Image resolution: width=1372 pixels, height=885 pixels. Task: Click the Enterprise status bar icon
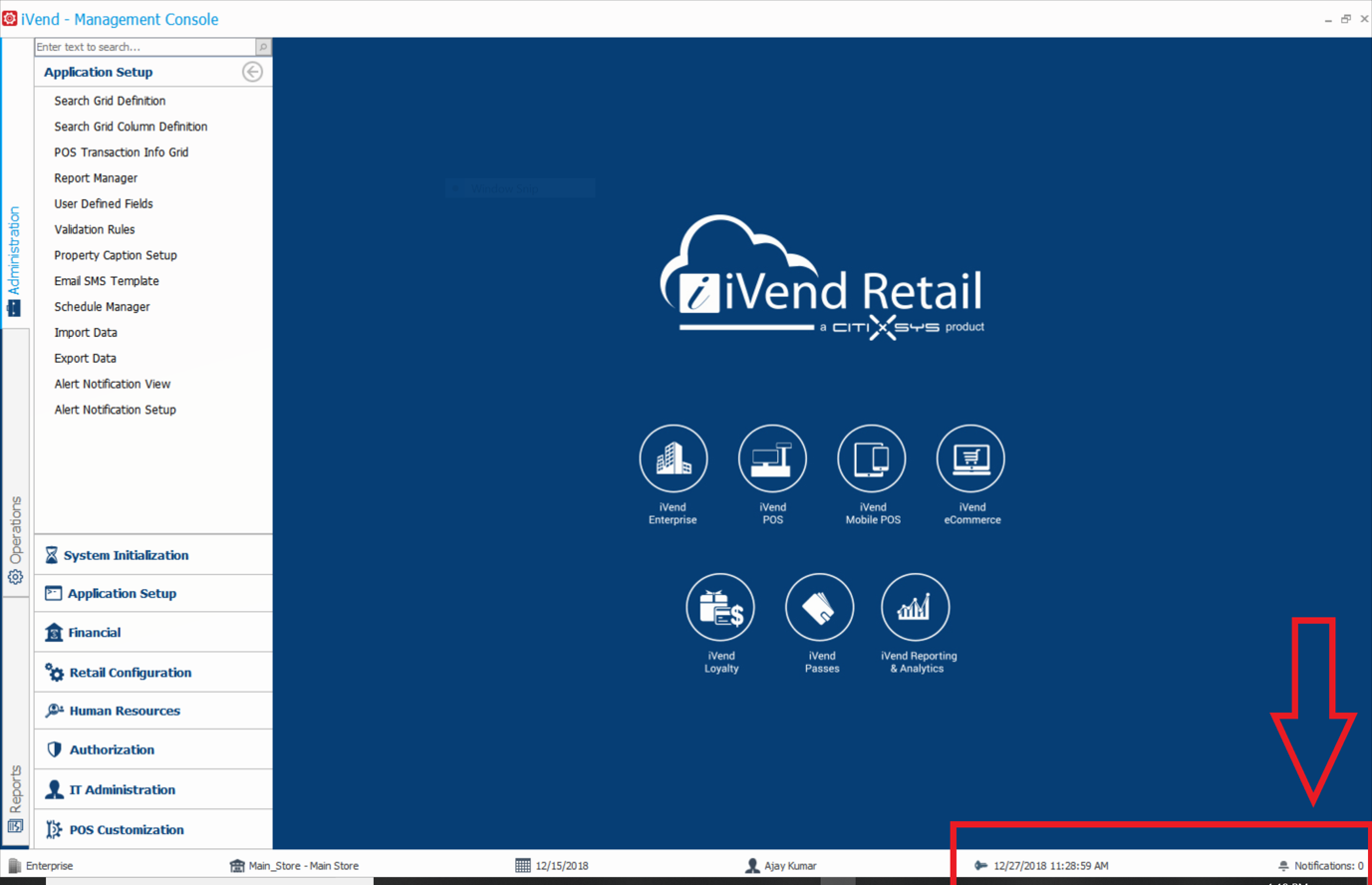coord(15,865)
